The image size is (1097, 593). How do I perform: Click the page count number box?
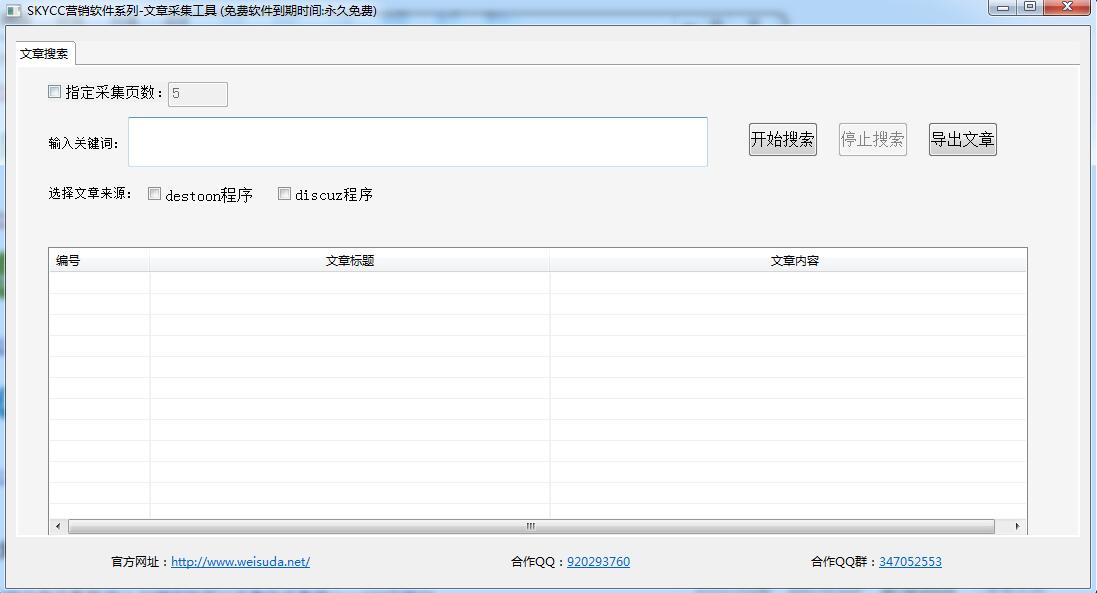point(197,93)
